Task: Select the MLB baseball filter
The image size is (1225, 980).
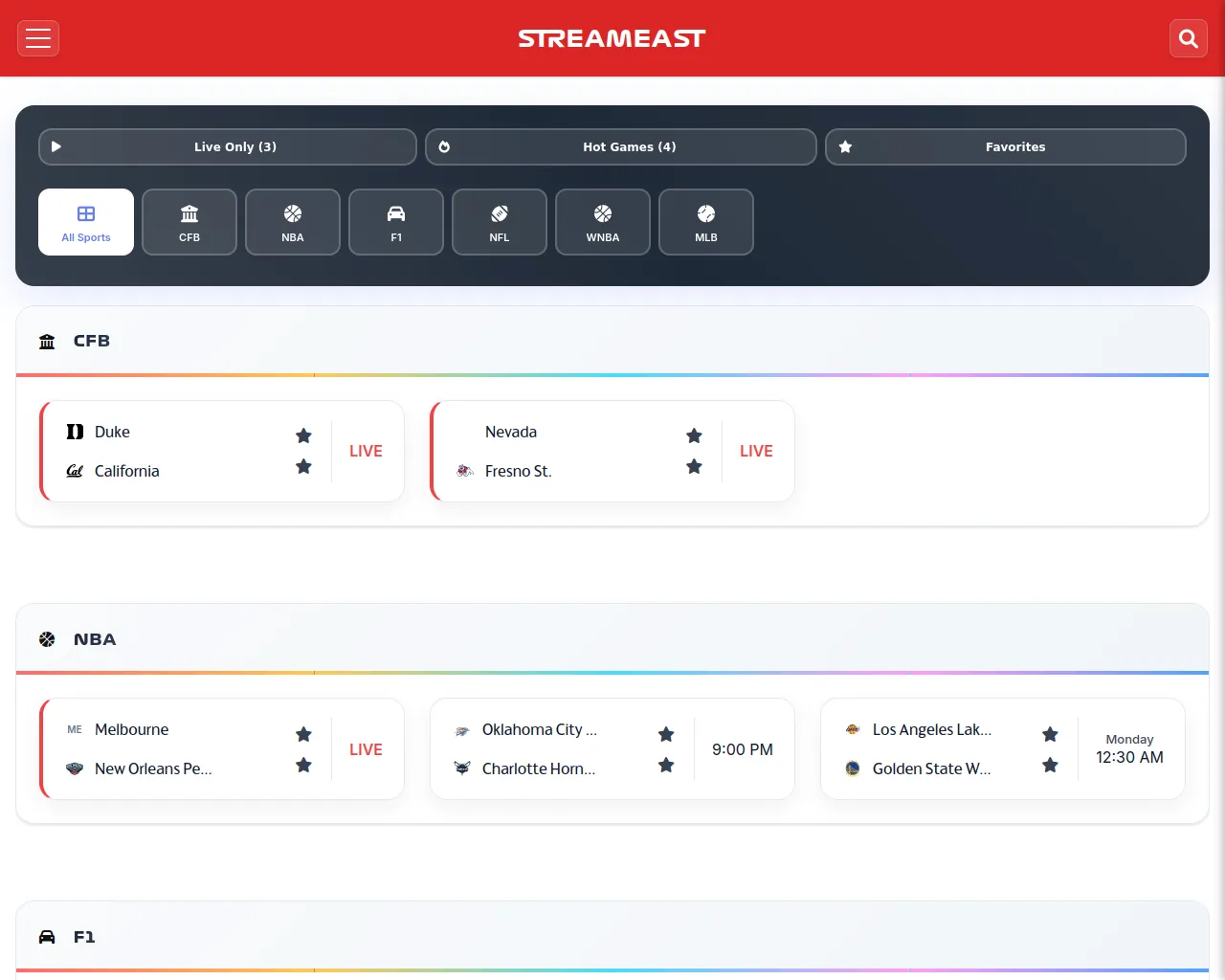Action: pos(706,222)
